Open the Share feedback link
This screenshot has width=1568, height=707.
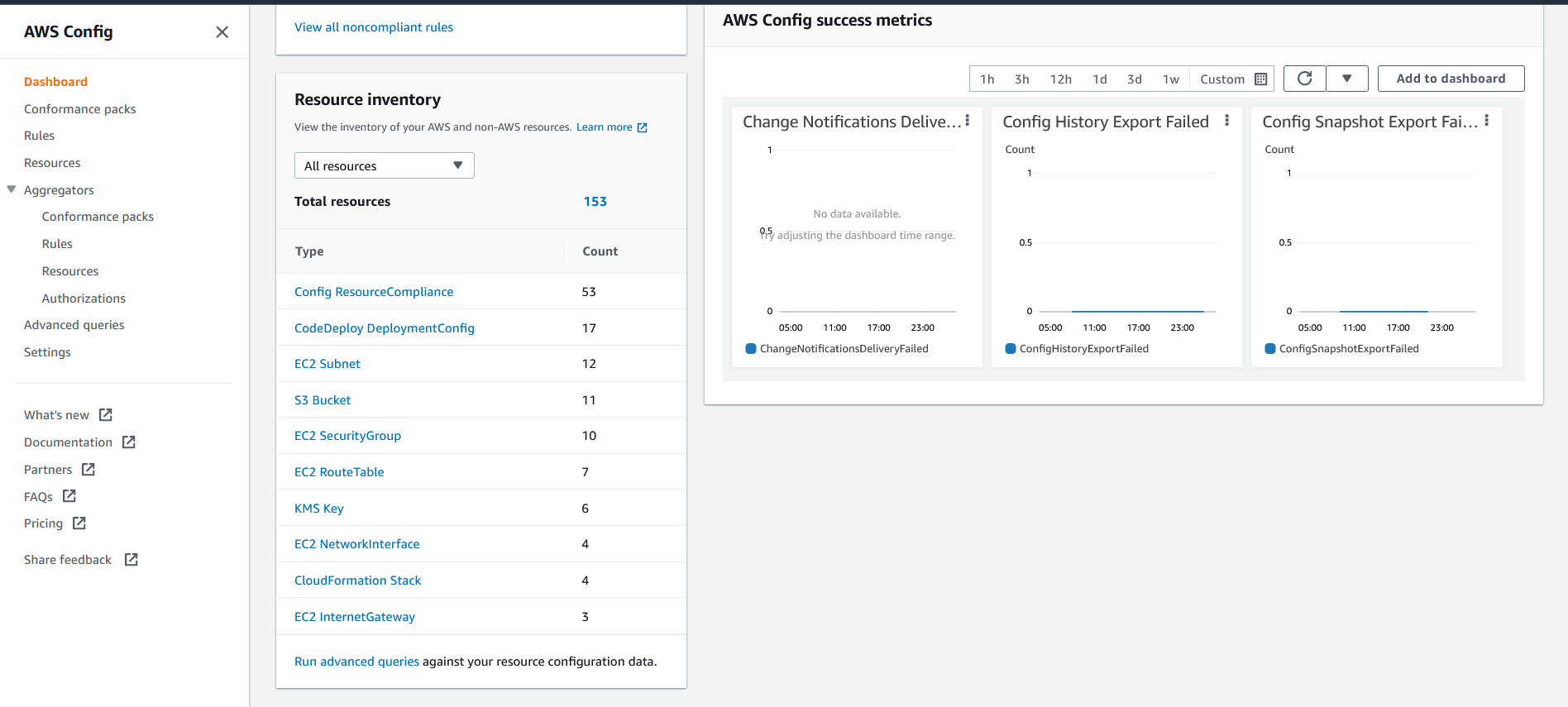(x=68, y=560)
